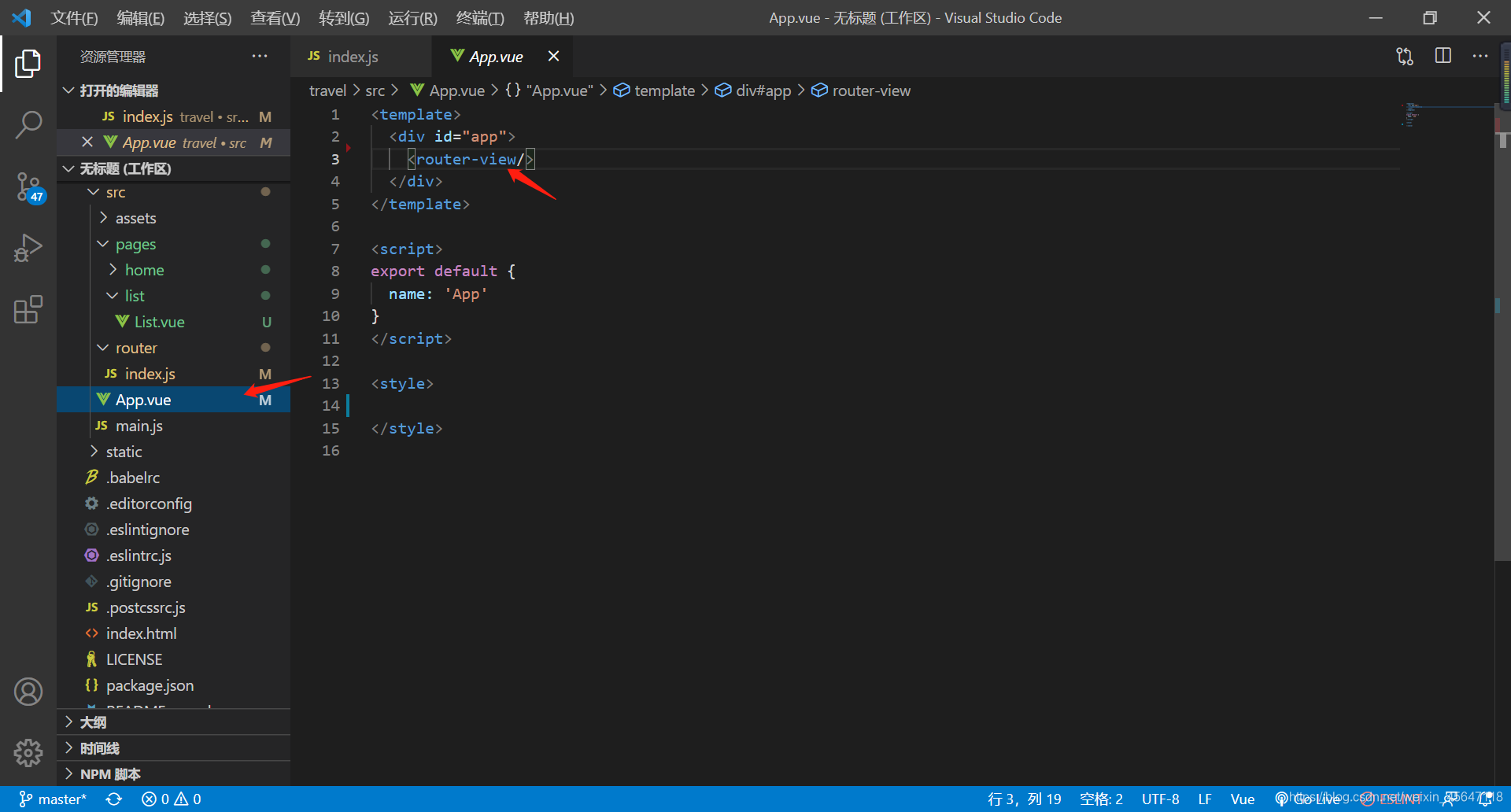This screenshot has height=812, width=1511.
Task: Close the App.vue editor tab
Action: click(x=553, y=56)
